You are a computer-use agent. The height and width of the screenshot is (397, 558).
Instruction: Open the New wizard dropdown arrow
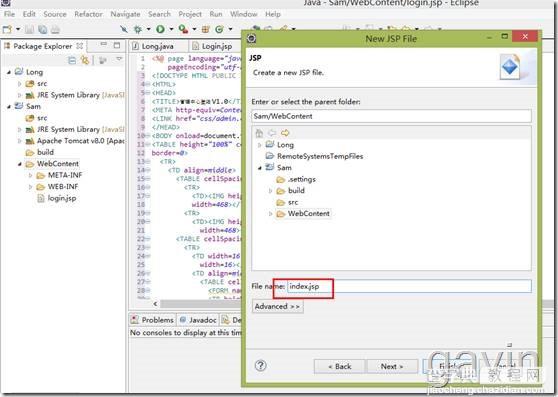[x=18, y=30]
